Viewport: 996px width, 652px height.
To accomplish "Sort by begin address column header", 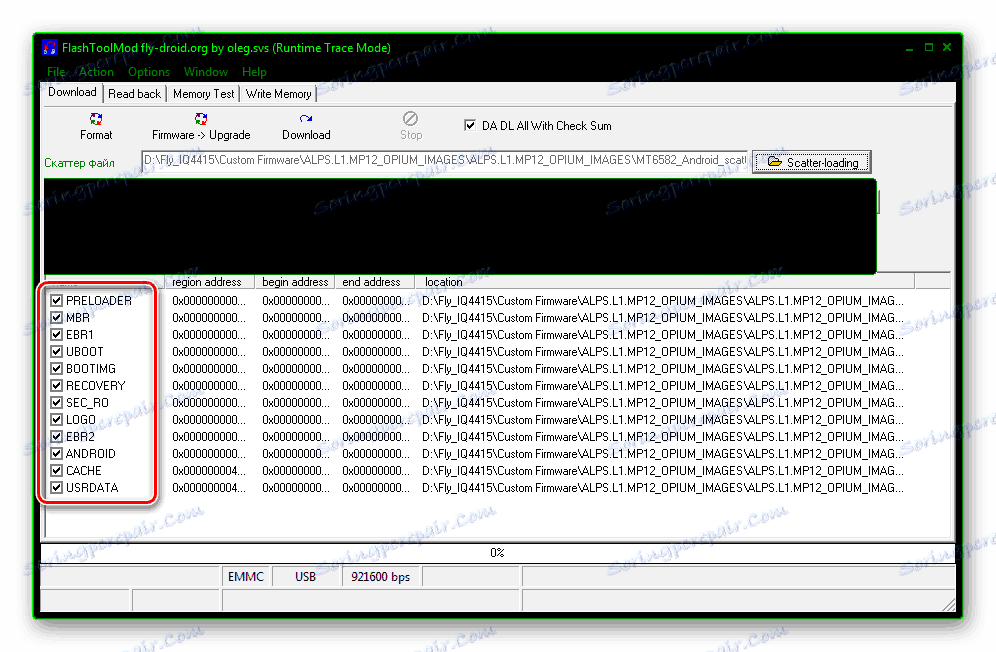I will tap(294, 282).
